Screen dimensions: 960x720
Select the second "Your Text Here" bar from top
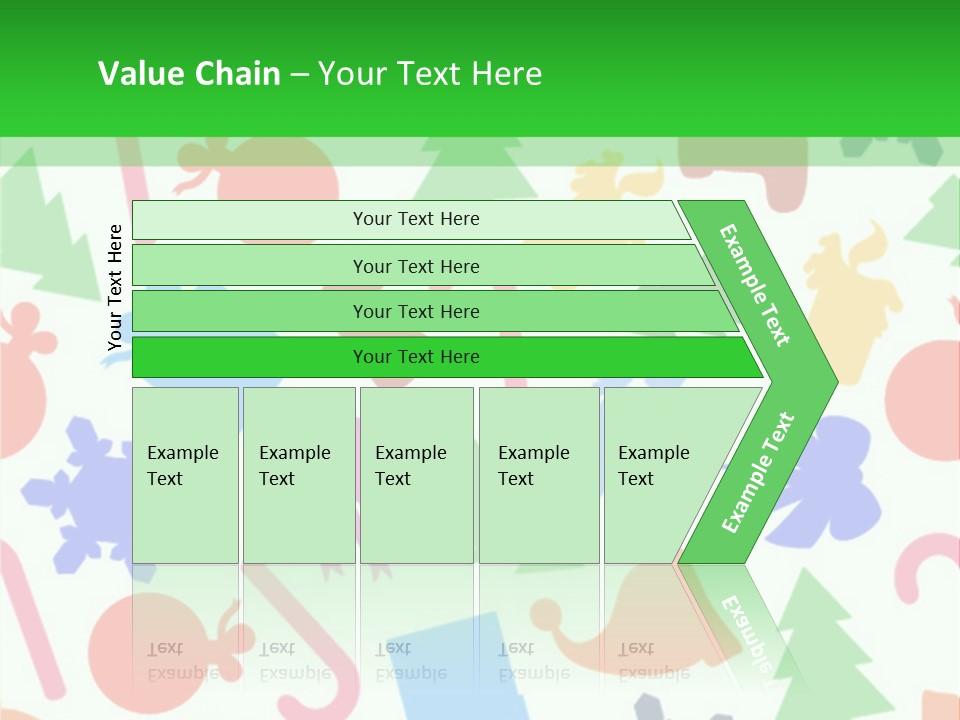coord(416,266)
